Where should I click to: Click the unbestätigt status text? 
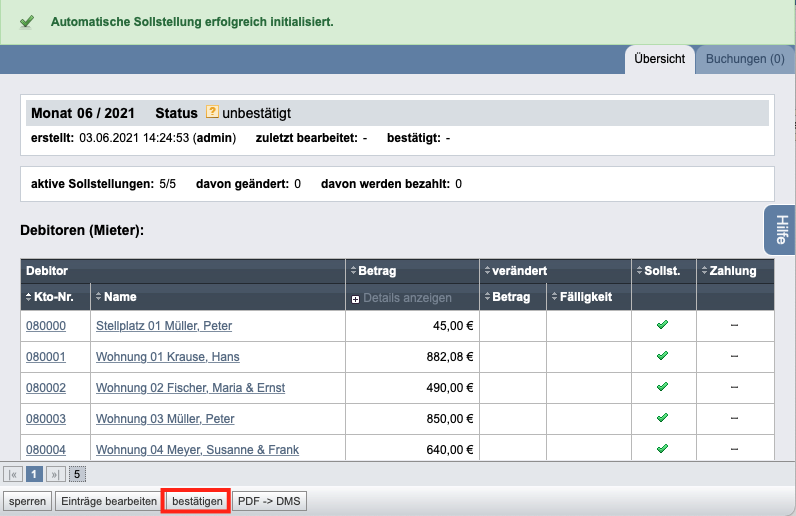click(256, 113)
